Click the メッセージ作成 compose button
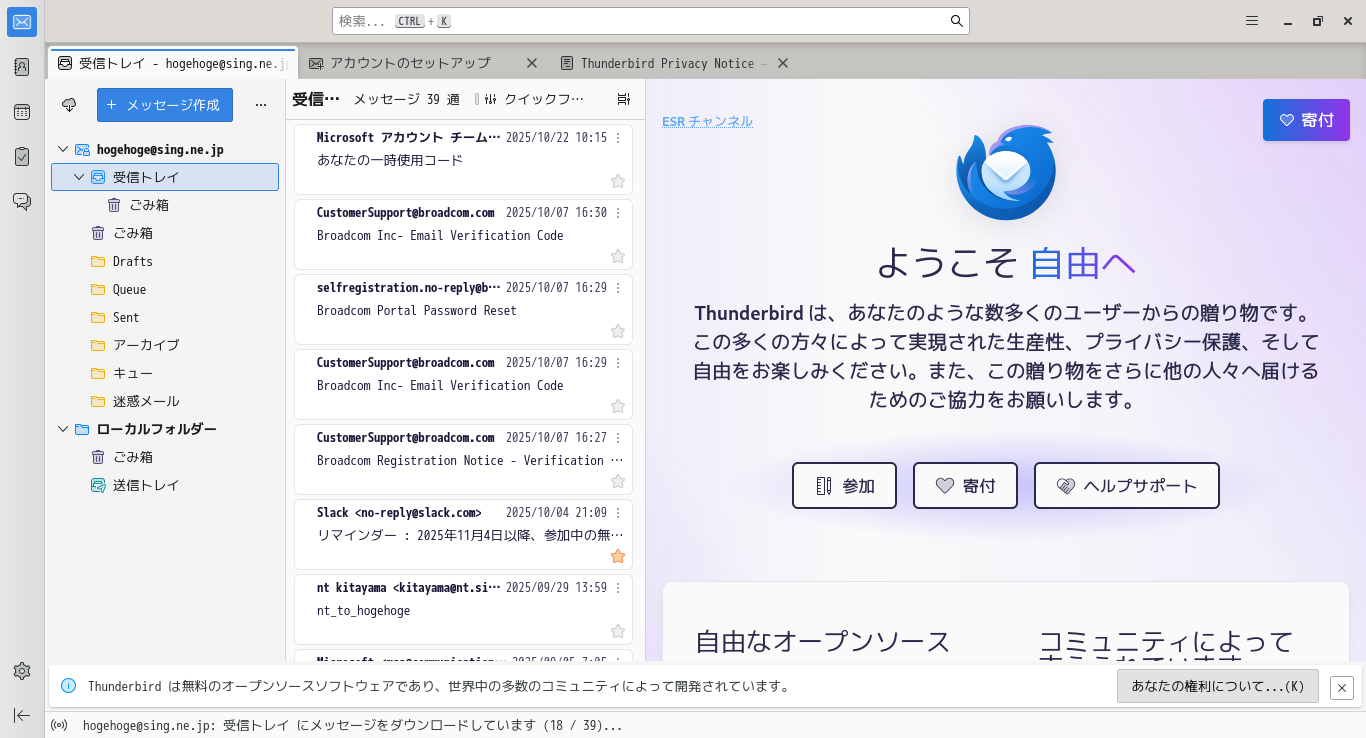Viewport: 1366px width, 738px height. (165, 105)
